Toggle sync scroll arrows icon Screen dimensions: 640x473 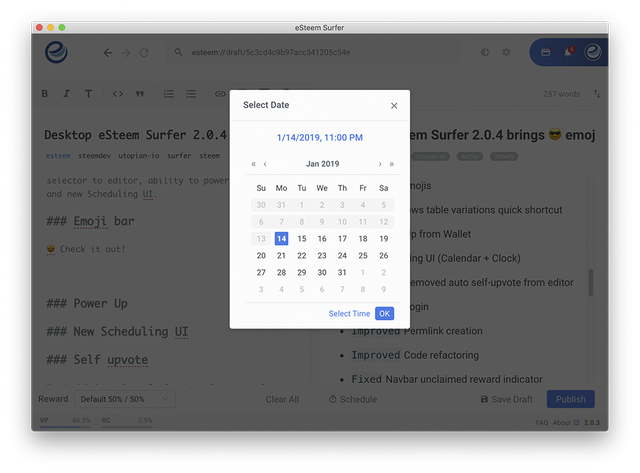[597, 94]
